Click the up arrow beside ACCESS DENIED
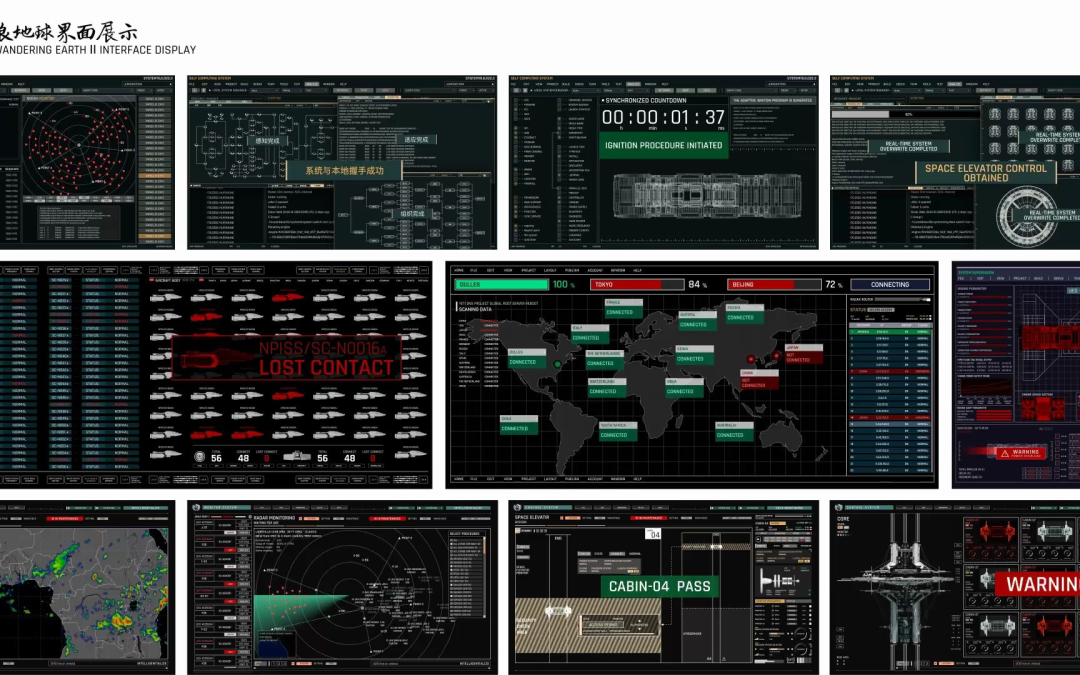This screenshot has height=675, width=1080. (x=640, y=621)
